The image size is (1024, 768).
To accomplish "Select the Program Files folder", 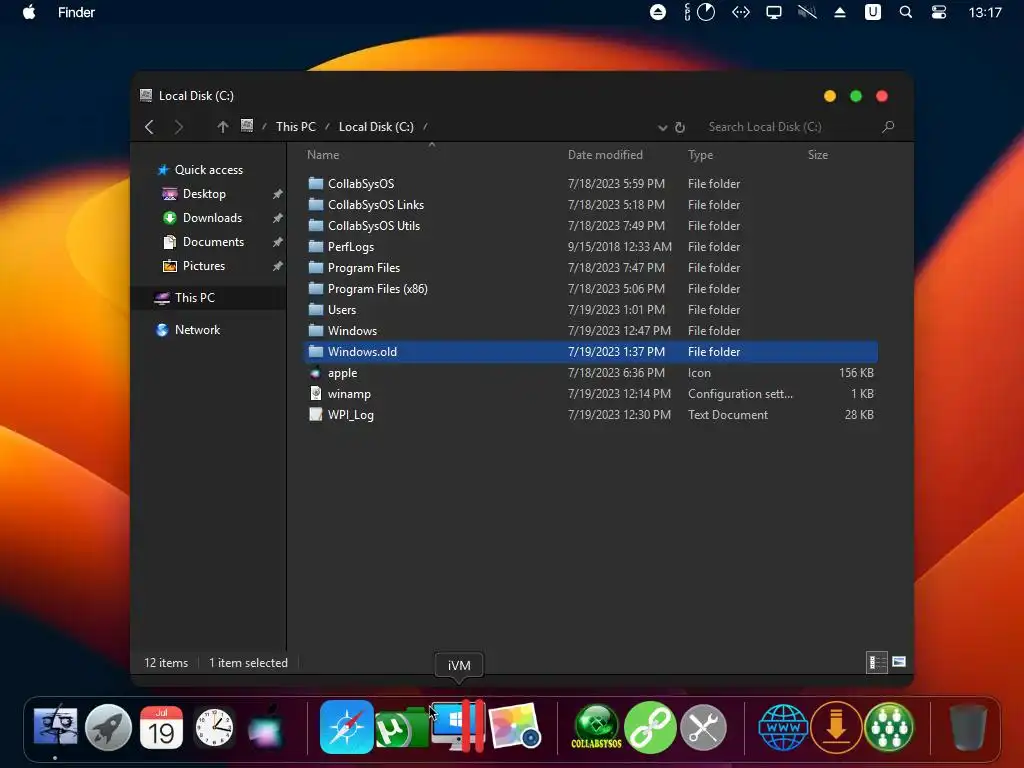I will 591,268.
